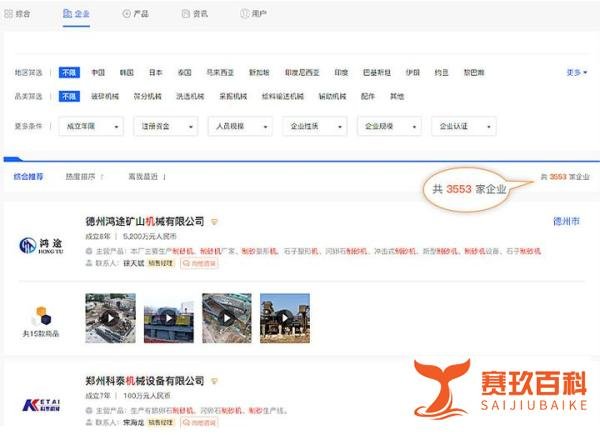
Task: Open the 人员规模 dropdown
Action: [x=240, y=126]
